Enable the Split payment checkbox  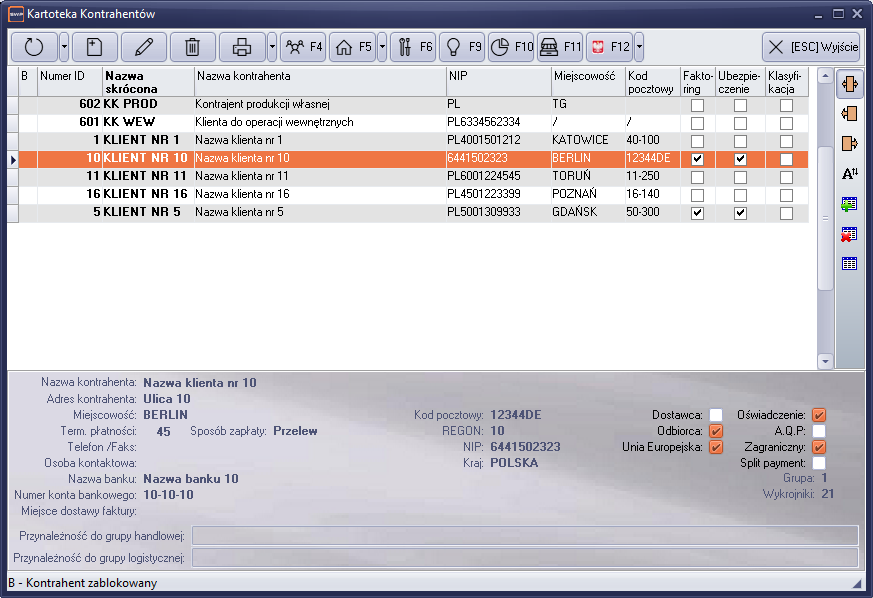pos(819,463)
